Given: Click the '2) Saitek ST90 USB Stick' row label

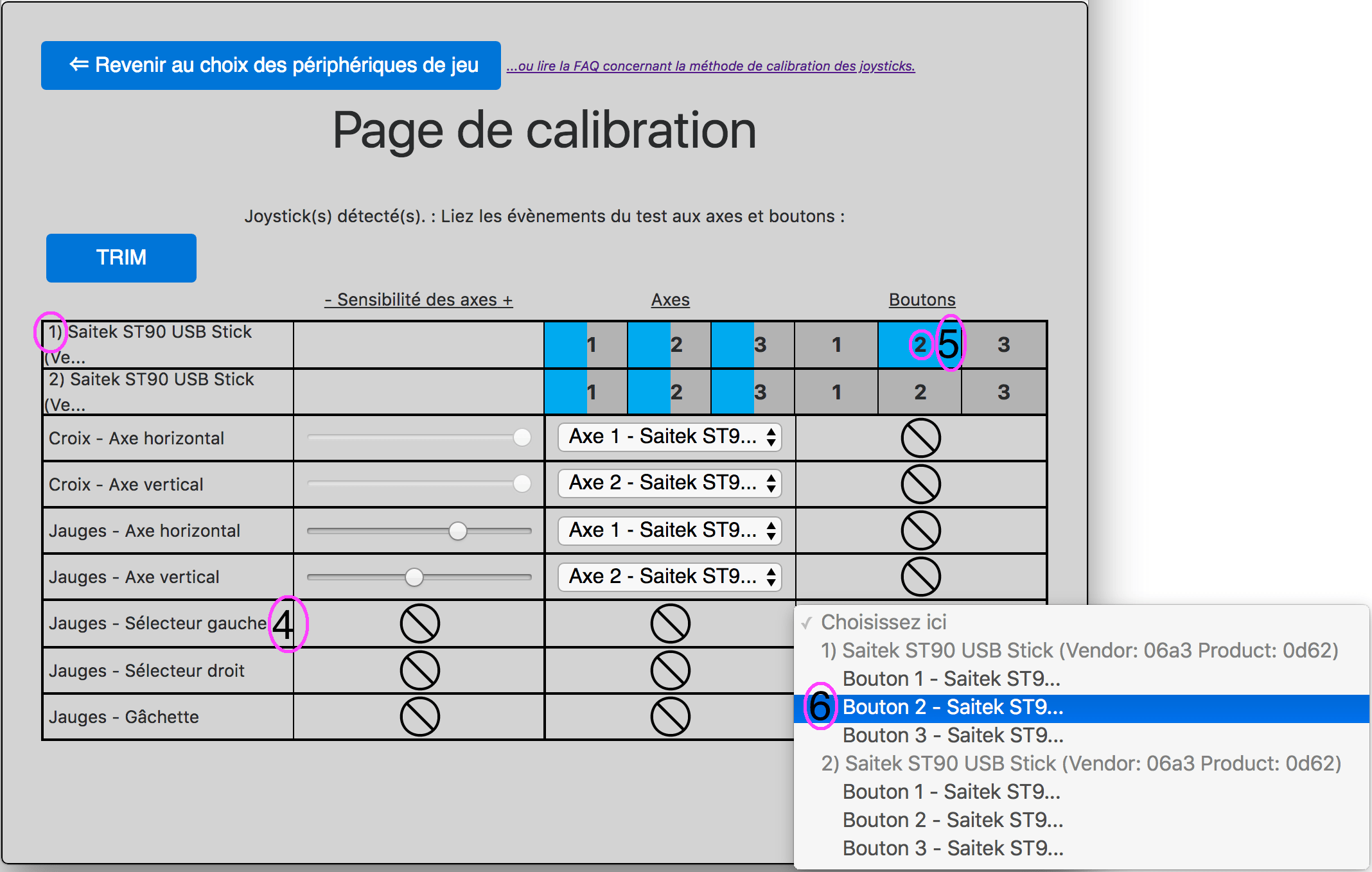Looking at the screenshot, I should click(150, 392).
